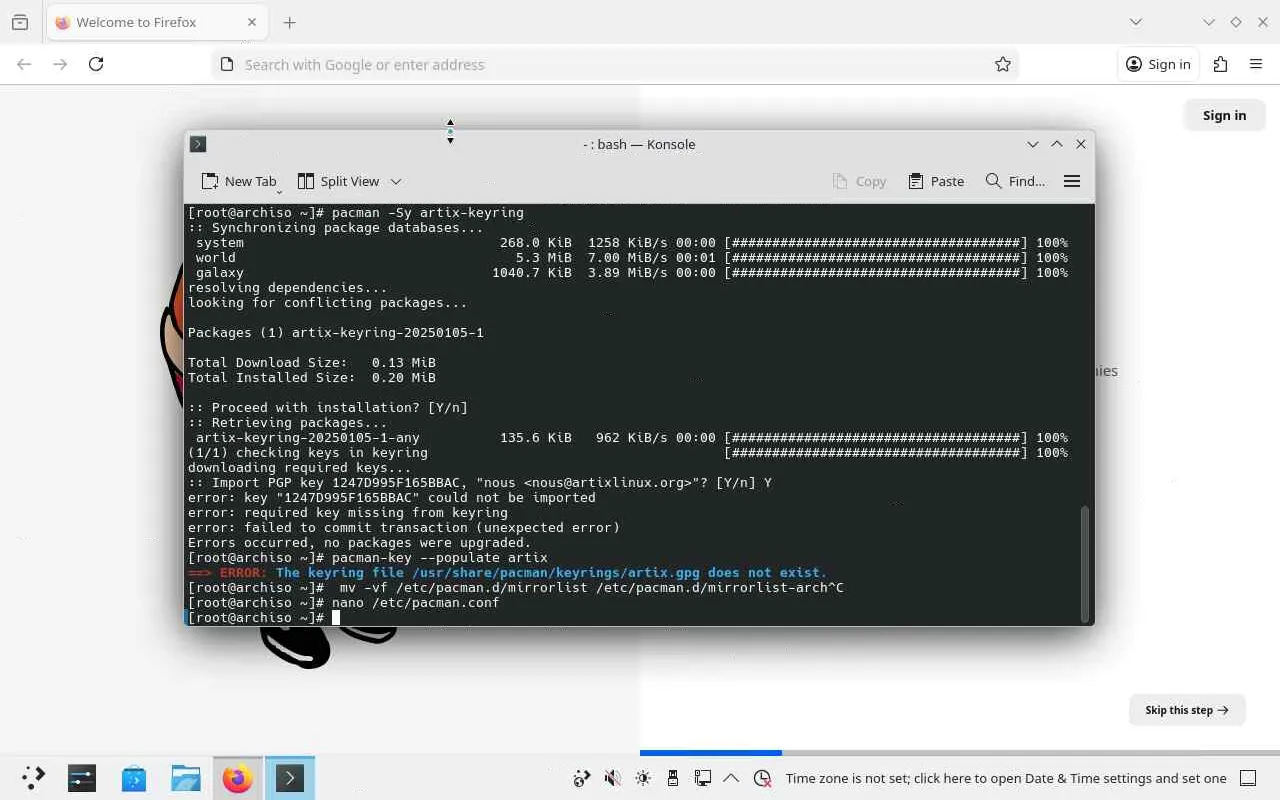
Task: Open Date & Time settings from the tray message
Action: point(1006,778)
